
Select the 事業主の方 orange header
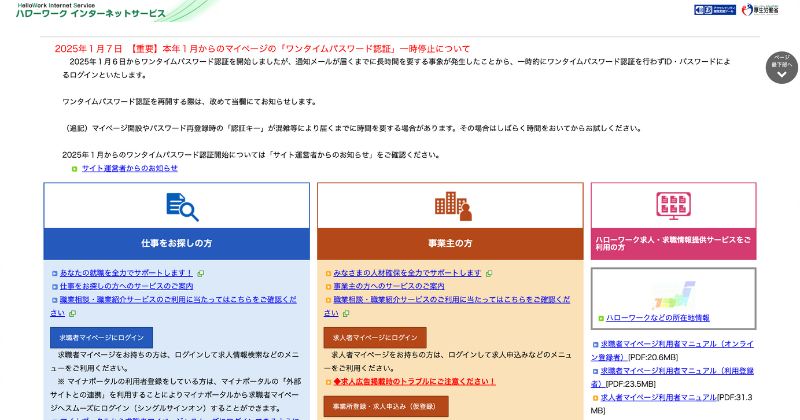[450, 243]
